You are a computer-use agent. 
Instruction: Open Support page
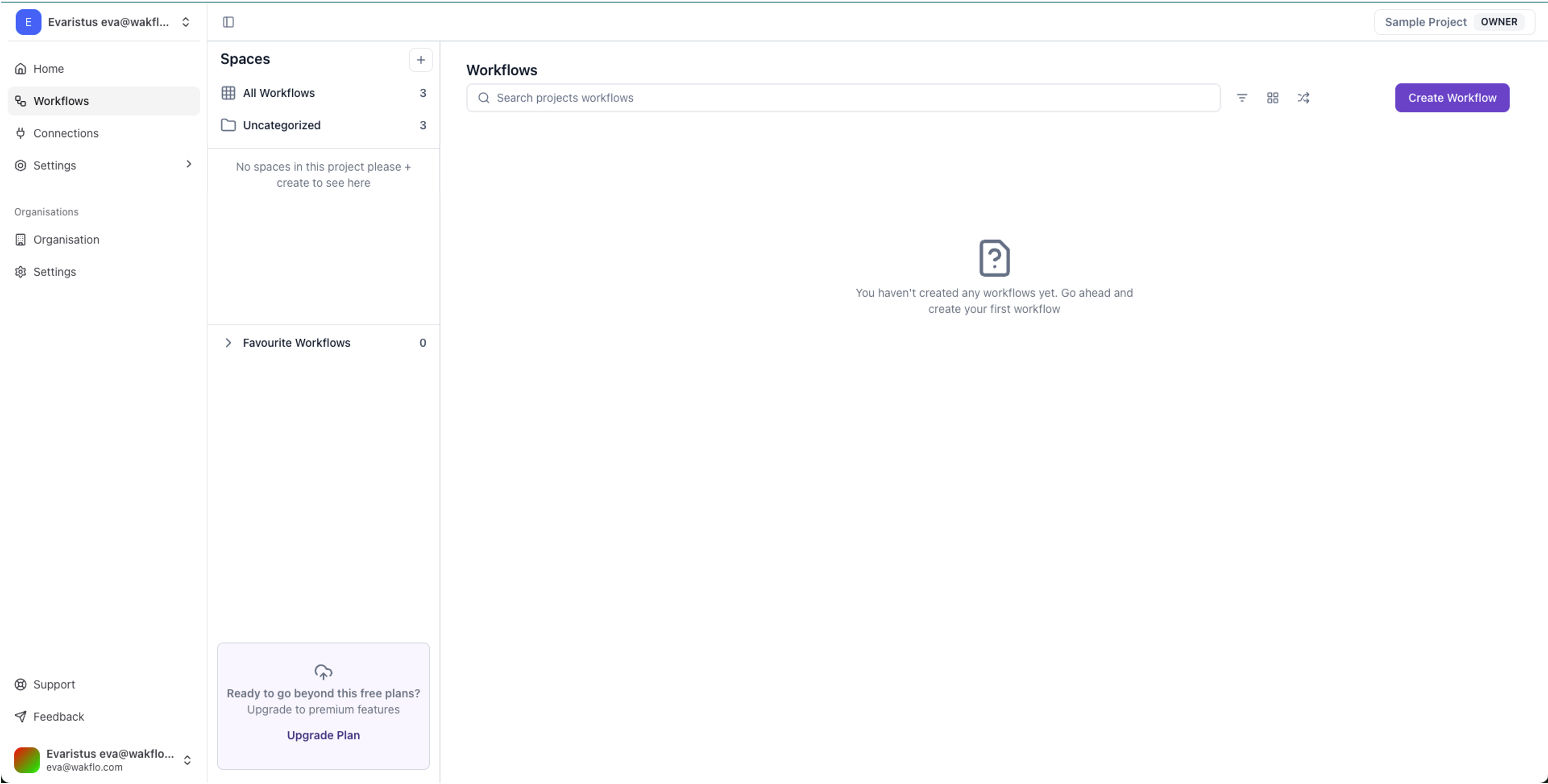point(54,684)
